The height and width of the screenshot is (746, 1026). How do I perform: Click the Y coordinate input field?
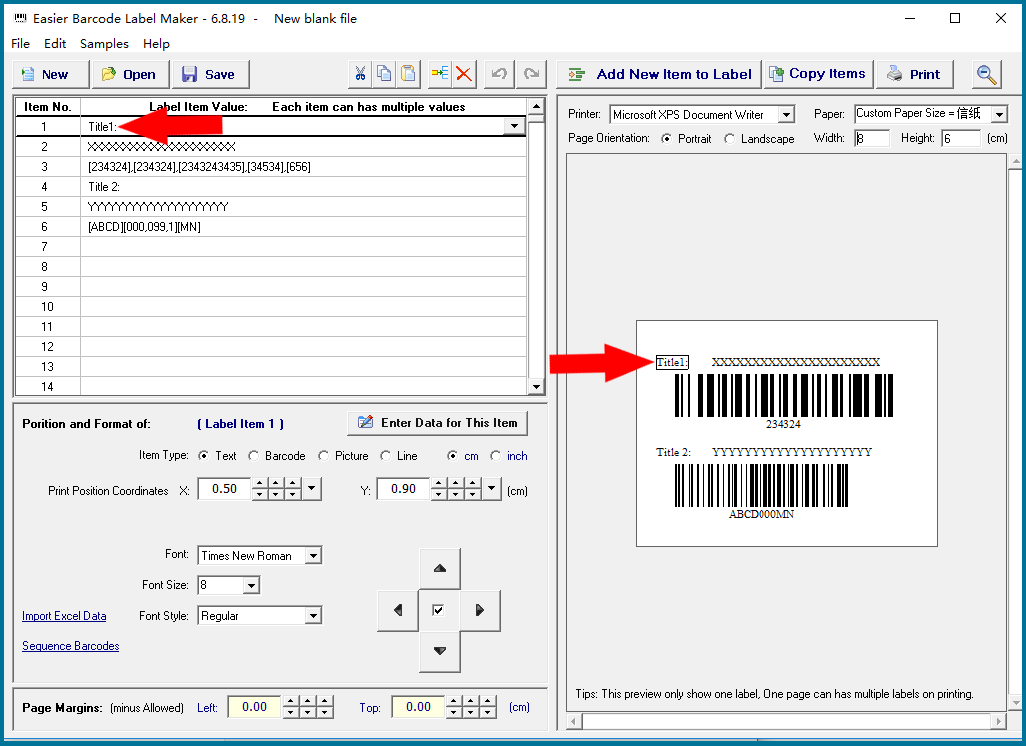403,489
